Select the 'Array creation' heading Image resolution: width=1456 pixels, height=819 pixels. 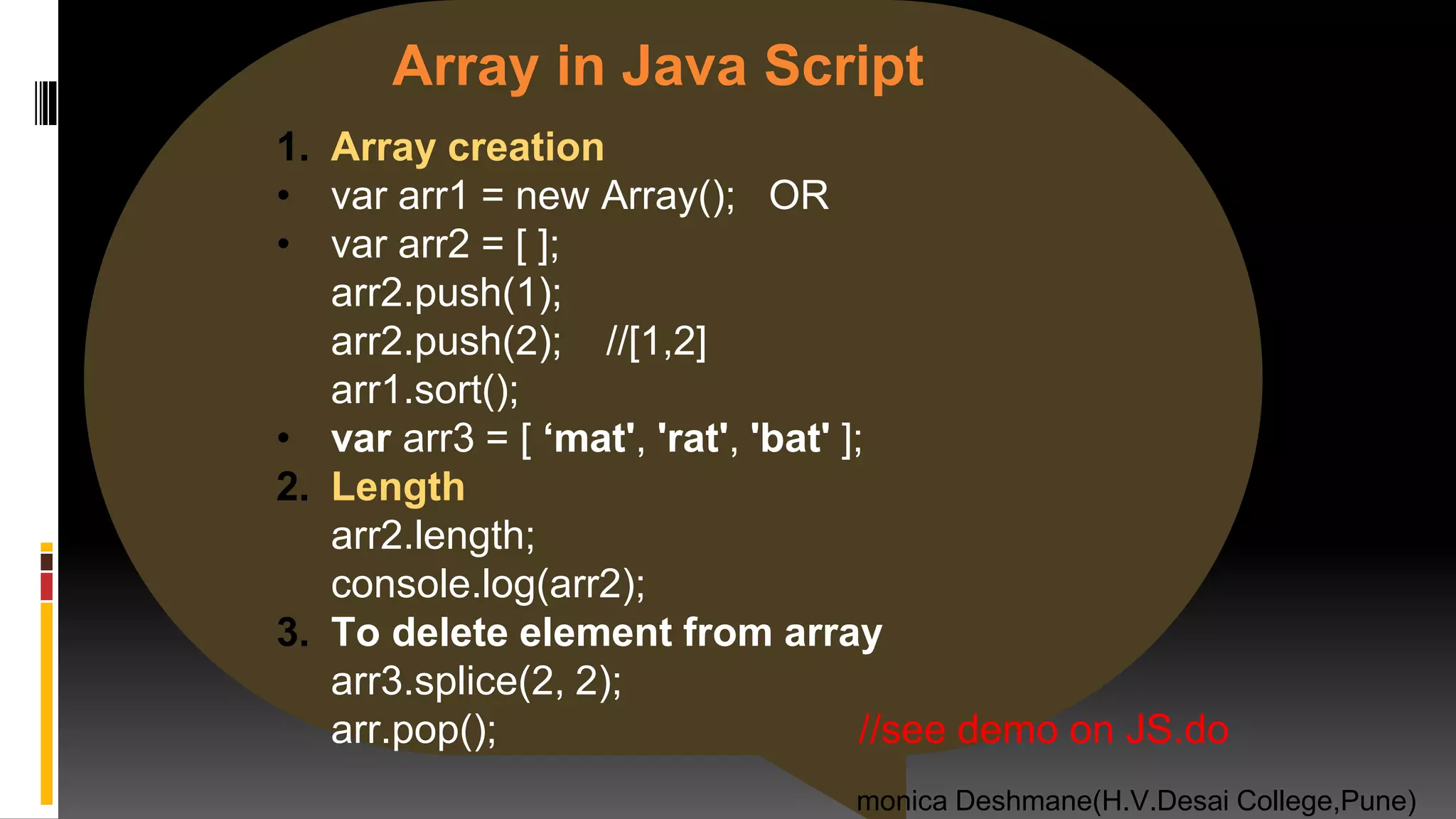467,147
